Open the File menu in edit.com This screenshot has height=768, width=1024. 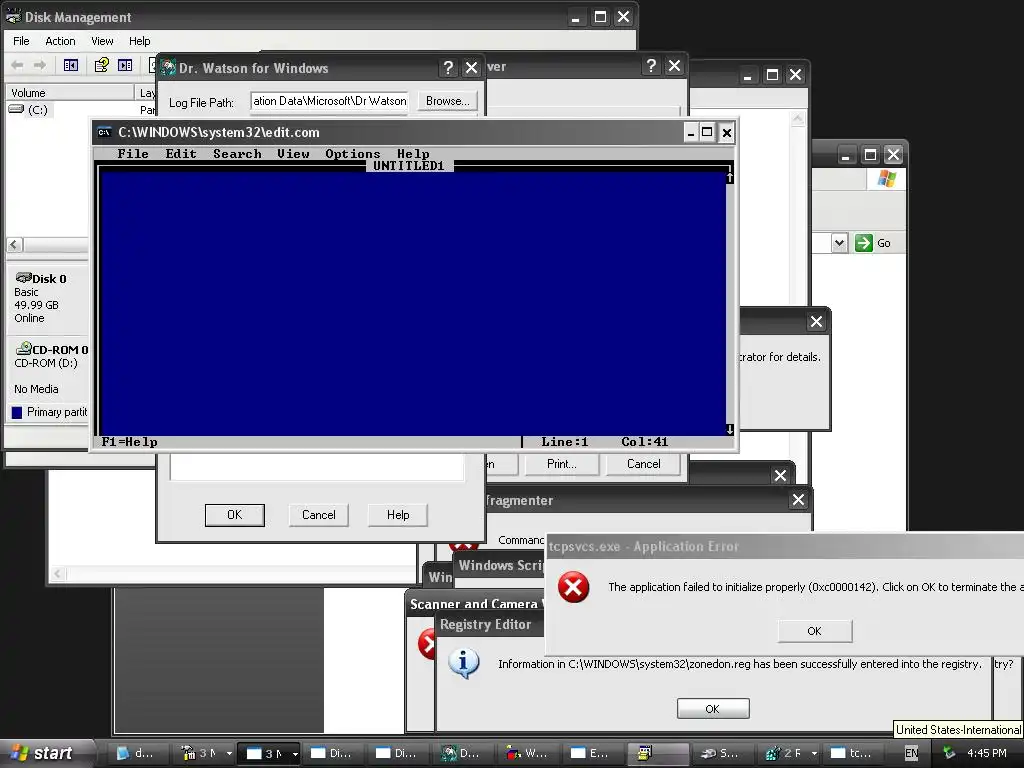(133, 153)
